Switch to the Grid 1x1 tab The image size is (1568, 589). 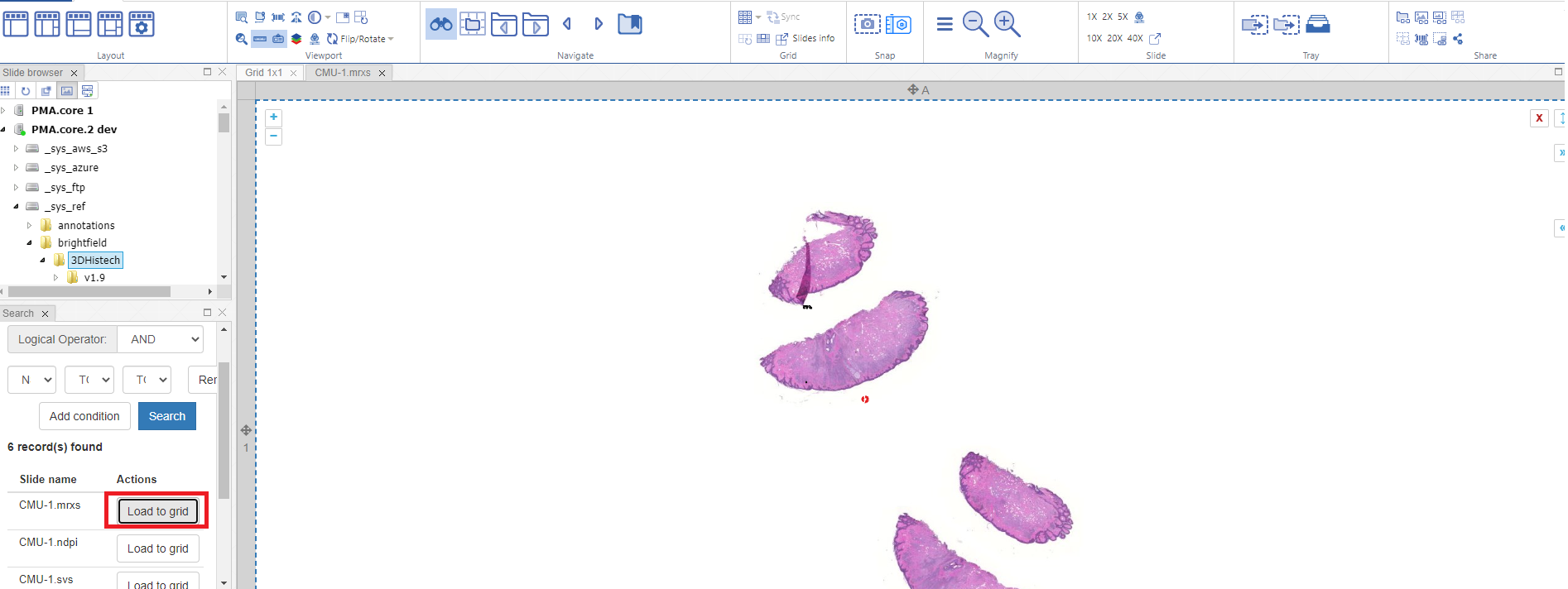tap(263, 73)
